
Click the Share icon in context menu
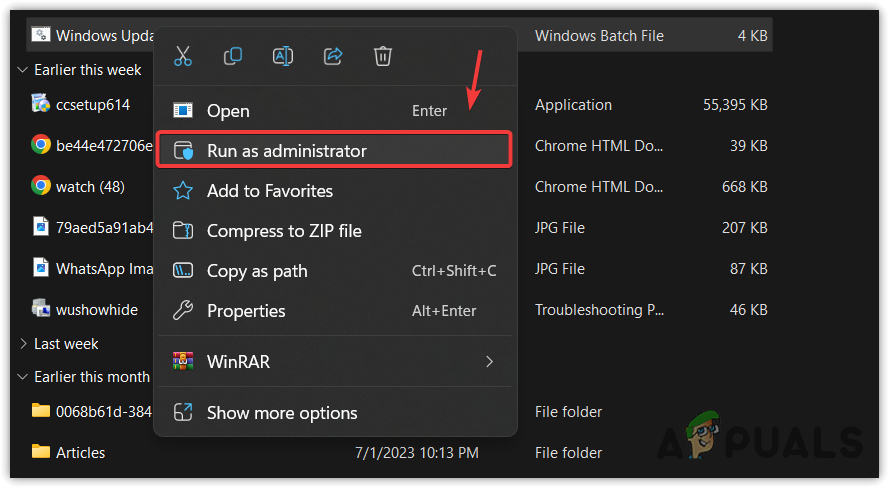pyautogui.click(x=333, y=56)
